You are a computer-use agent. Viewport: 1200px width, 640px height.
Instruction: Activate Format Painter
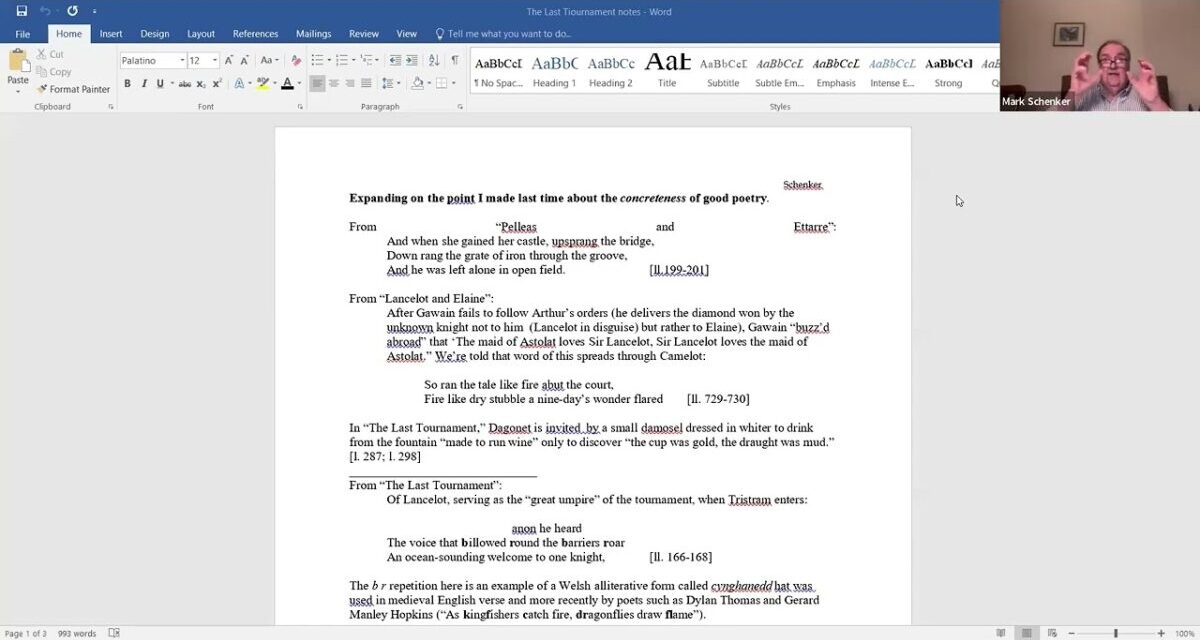tap(73, 89)
